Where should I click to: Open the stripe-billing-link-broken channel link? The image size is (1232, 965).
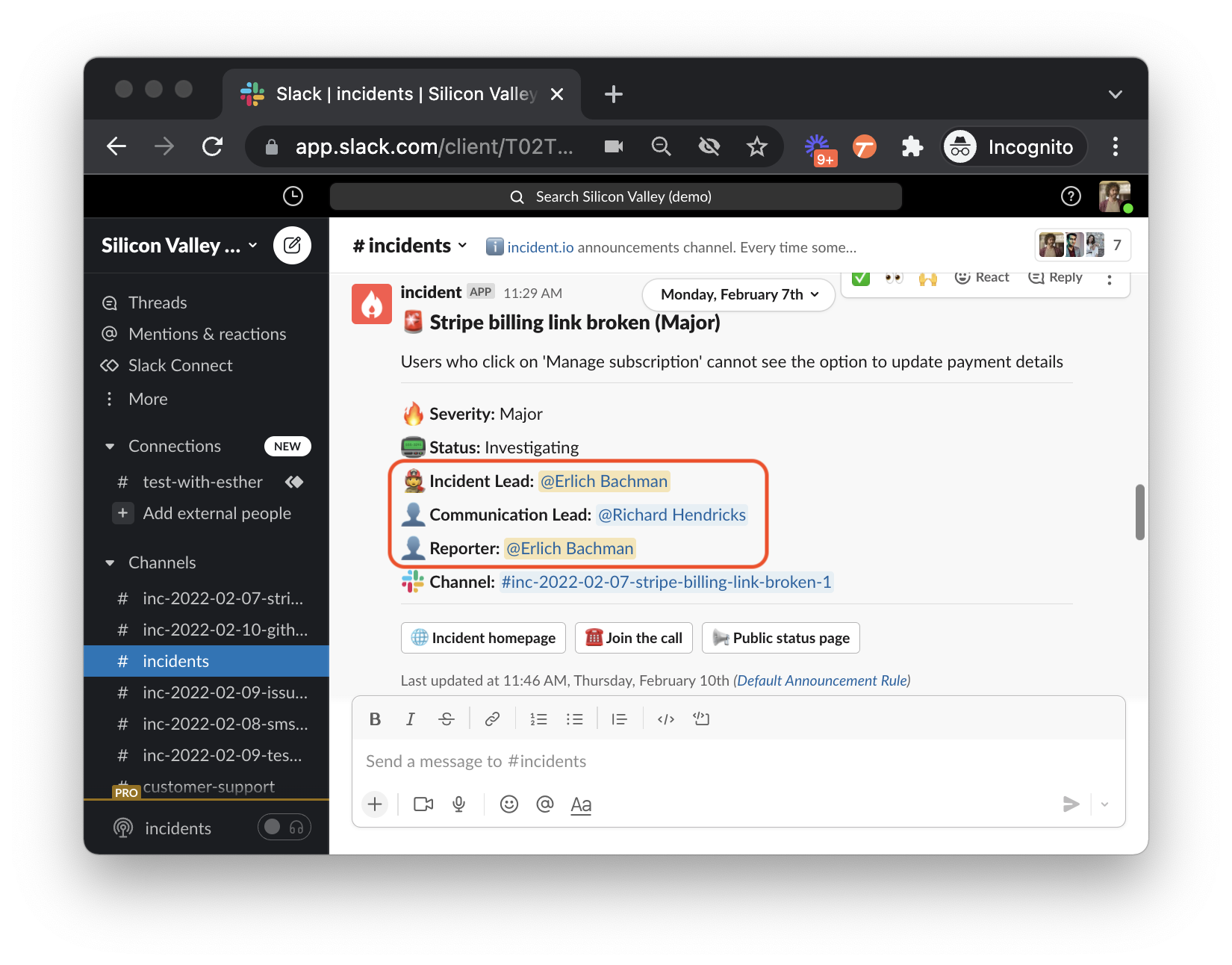666,582
